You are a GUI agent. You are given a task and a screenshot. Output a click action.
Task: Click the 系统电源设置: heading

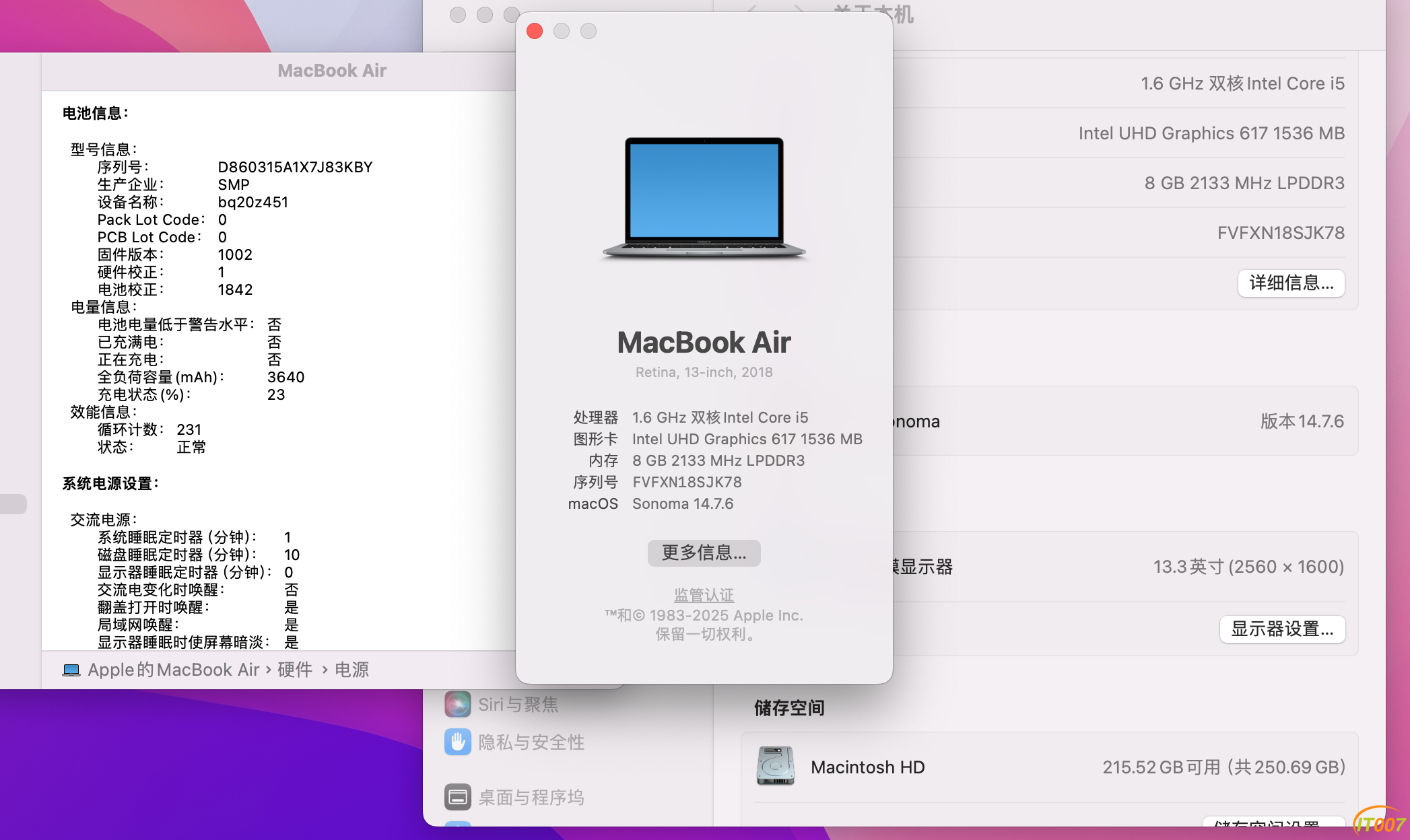(x=110, y=483)
